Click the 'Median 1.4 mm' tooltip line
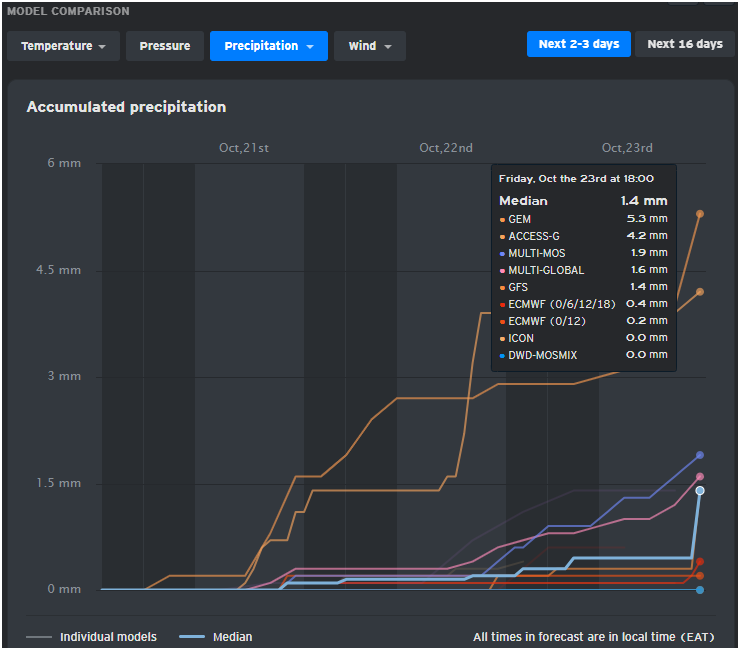This screenshot has width=740, height=650. coord(583,201)
